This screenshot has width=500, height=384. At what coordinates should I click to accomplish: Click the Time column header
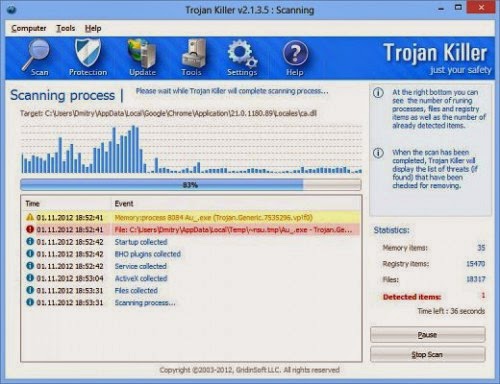pyautogui.click(x=66, y=203)
